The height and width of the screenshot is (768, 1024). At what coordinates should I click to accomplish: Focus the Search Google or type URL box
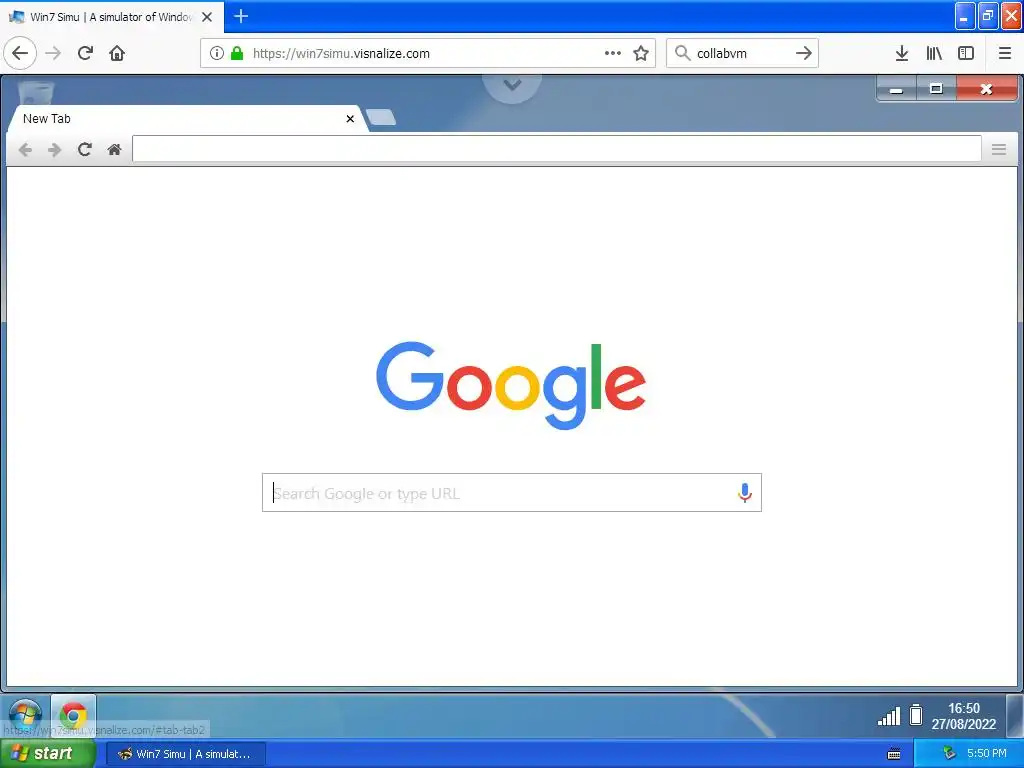(511, 492)
